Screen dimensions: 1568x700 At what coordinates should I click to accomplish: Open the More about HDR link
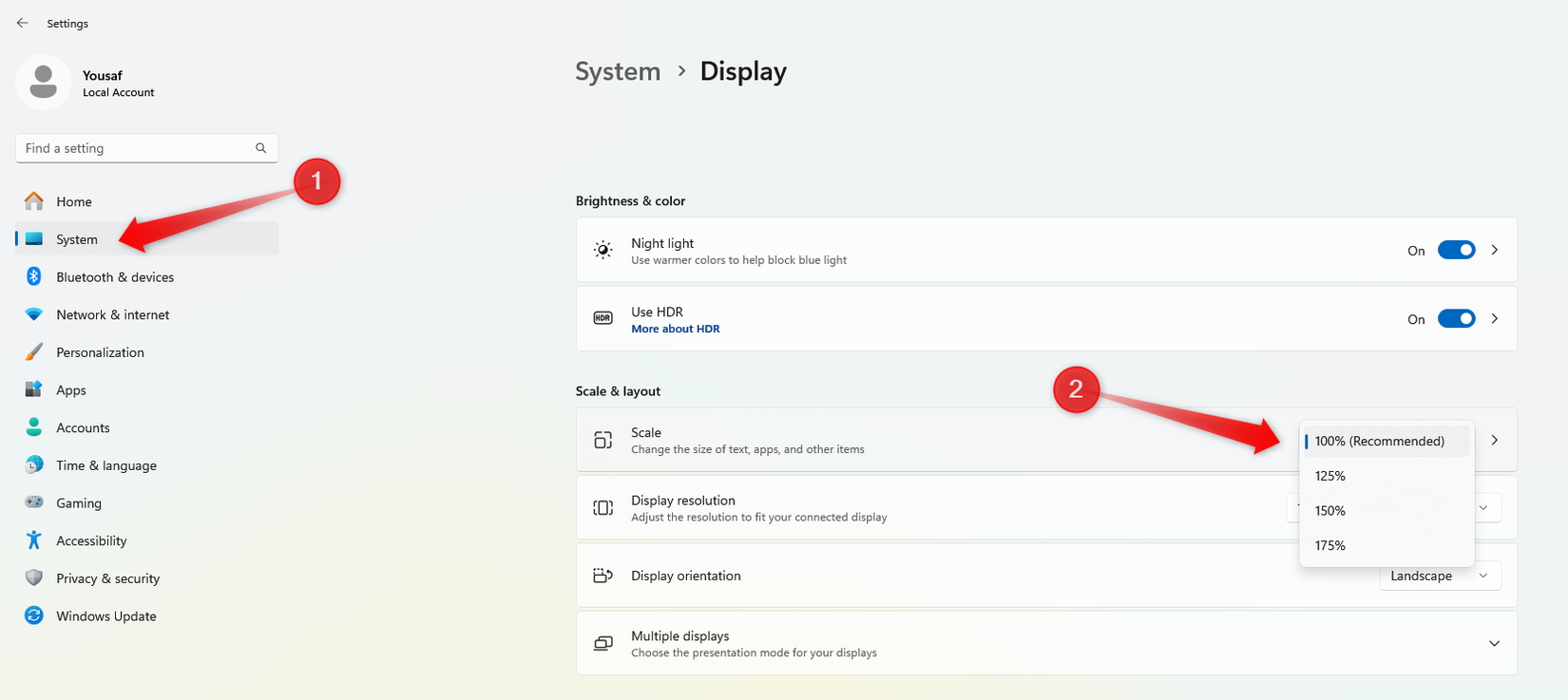676,329
